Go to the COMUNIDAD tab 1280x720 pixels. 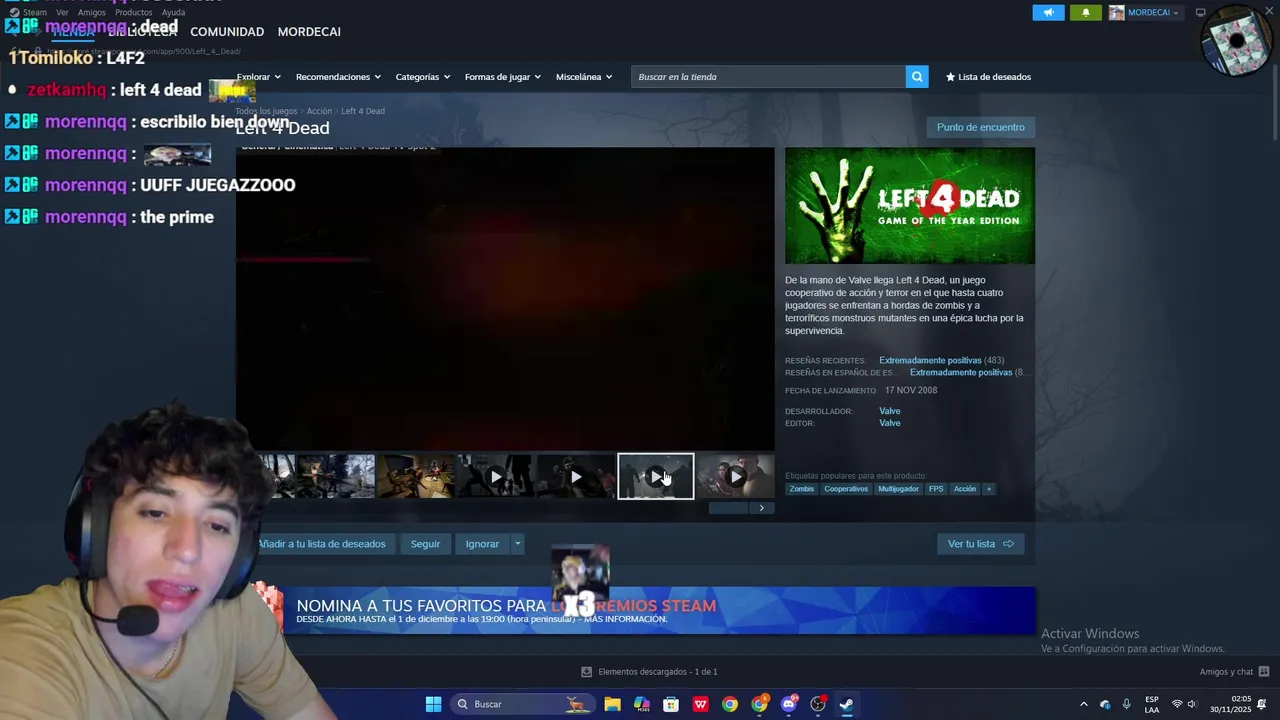(x=227, y=32)
